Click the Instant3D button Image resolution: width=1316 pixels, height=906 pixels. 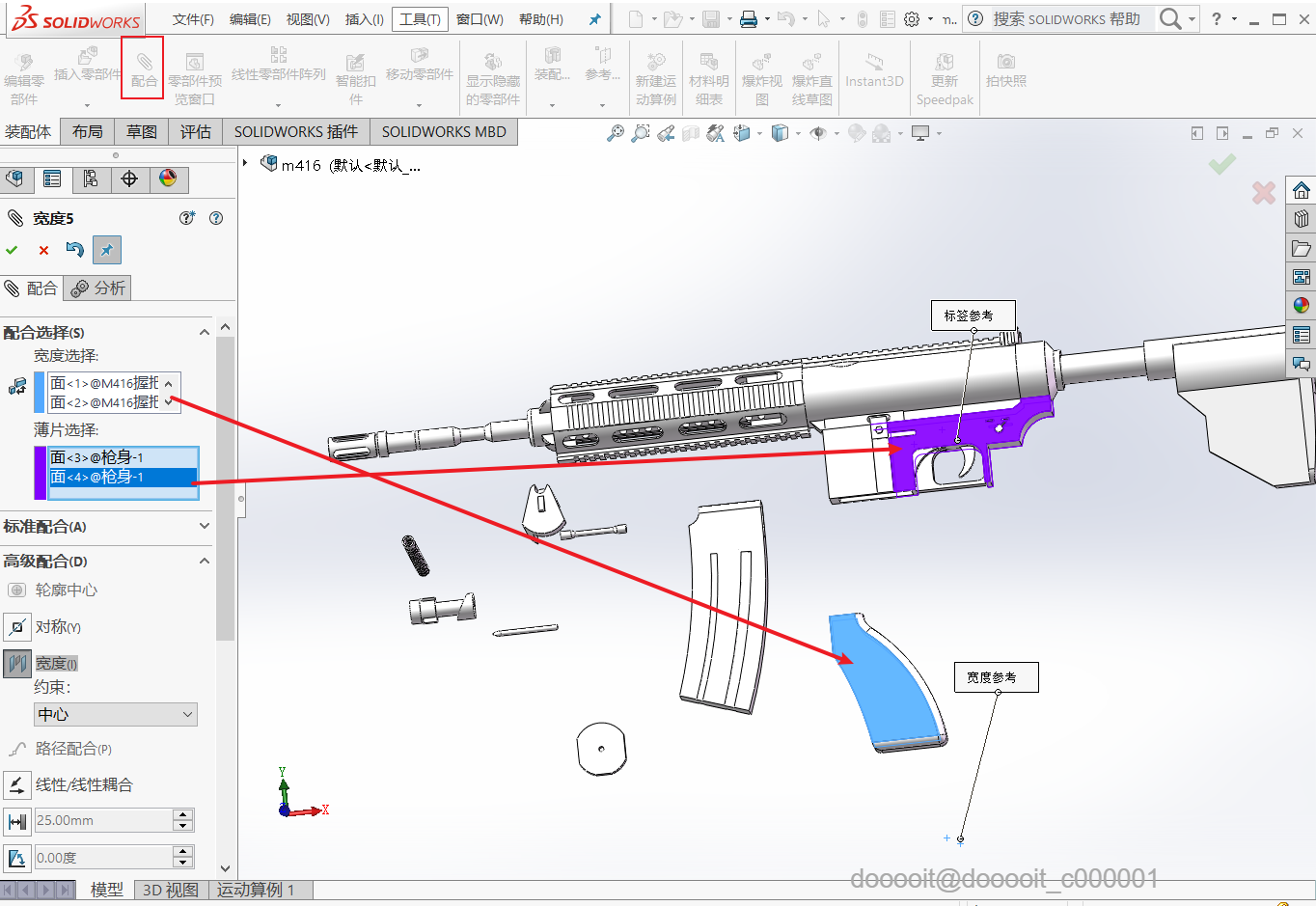(x=874, y=70)
